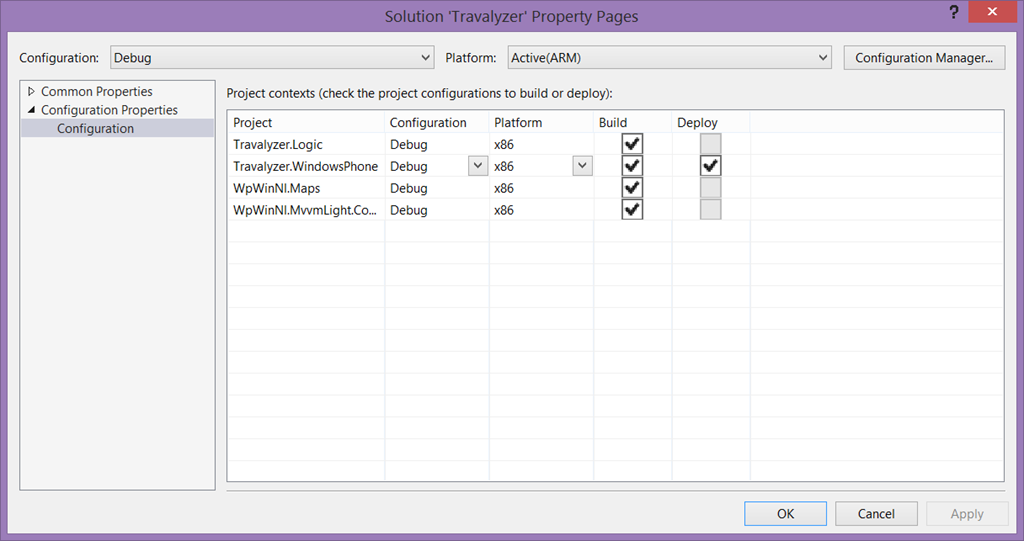Viewport: 1024px width, 541px height.
Task: Toggle Deploy checkbox for Travalyzer.WindowsPhone
Action: 711,166
